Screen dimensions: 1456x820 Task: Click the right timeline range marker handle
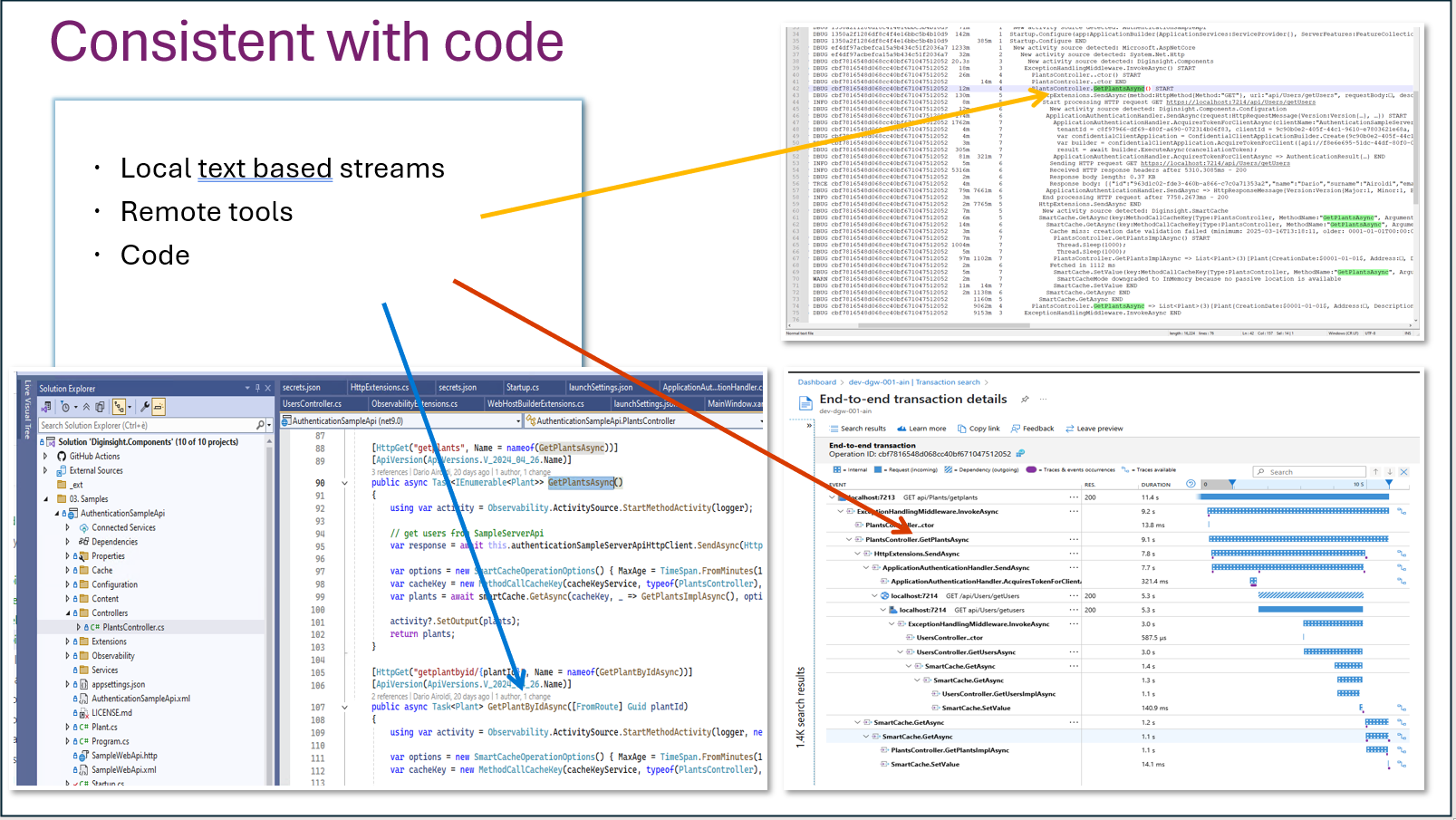click(1389, 484)
